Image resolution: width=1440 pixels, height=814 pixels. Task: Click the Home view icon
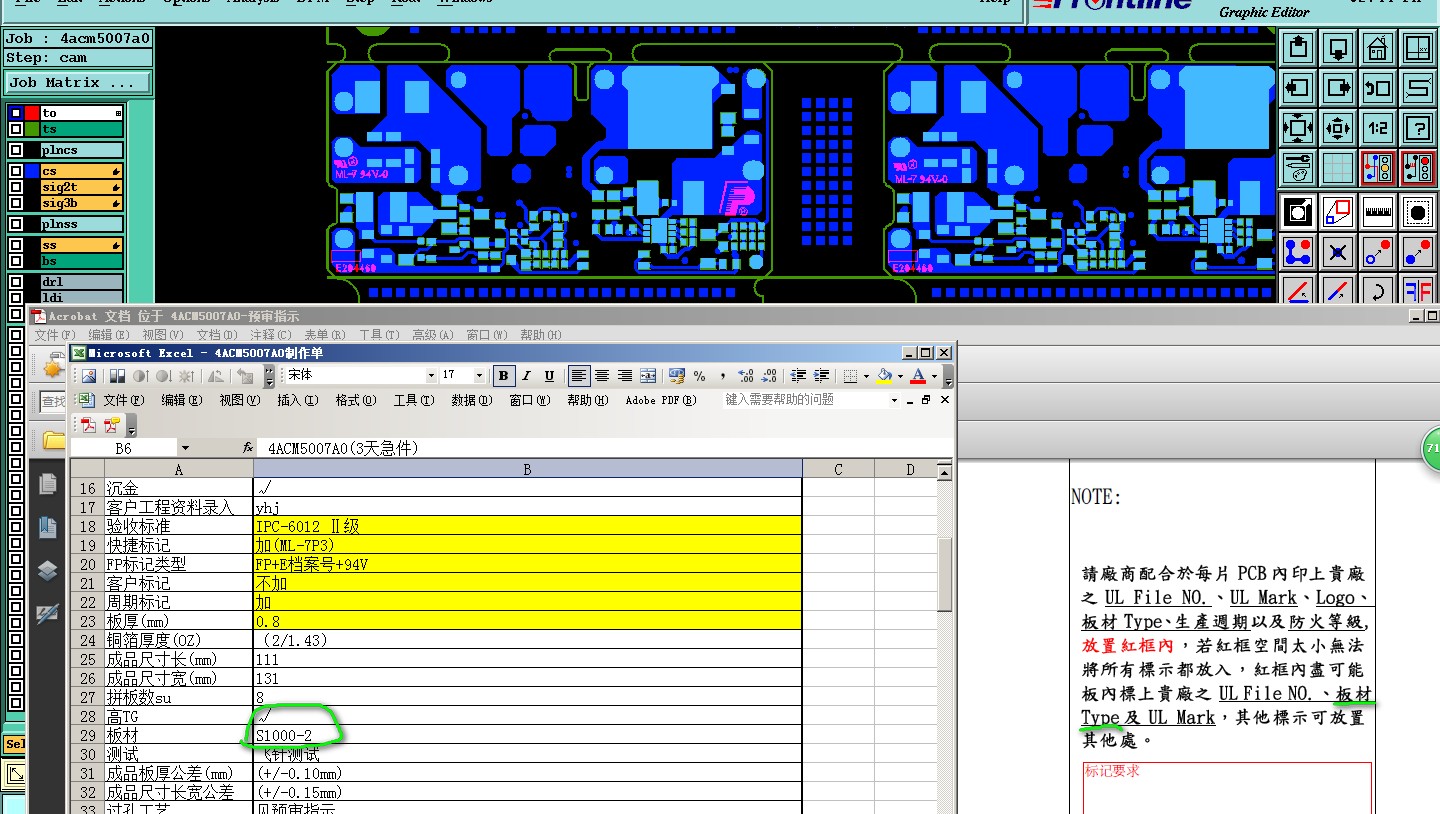[1378, 46]
